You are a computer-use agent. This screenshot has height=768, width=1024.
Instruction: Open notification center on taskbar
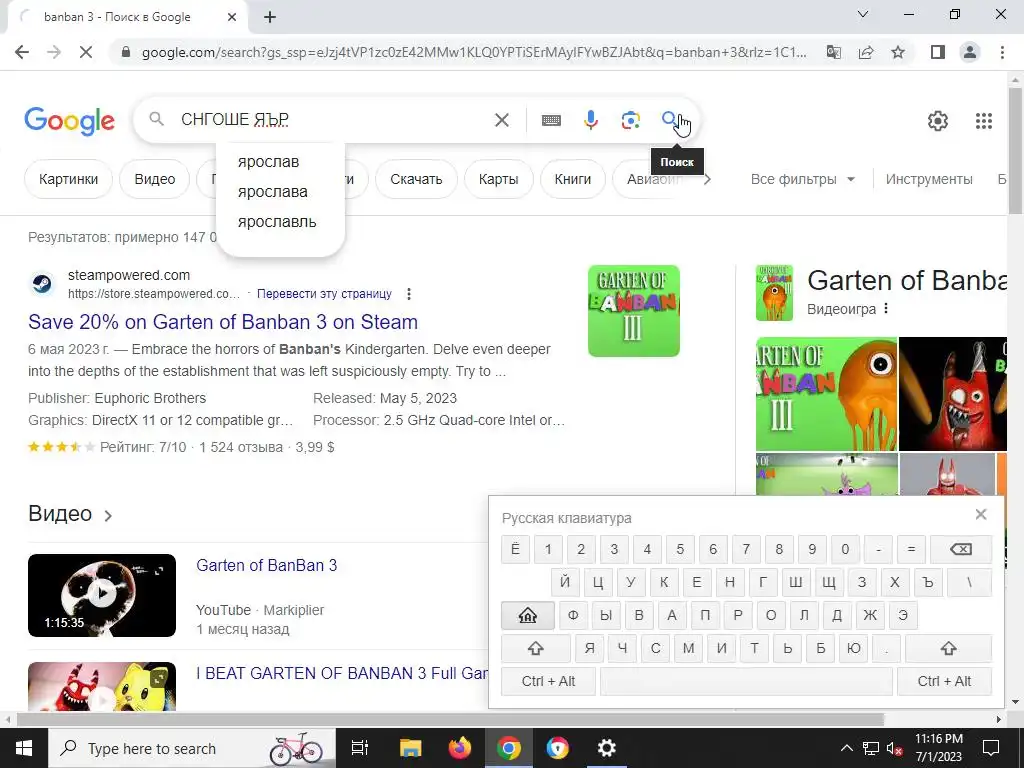coord(991,748)
